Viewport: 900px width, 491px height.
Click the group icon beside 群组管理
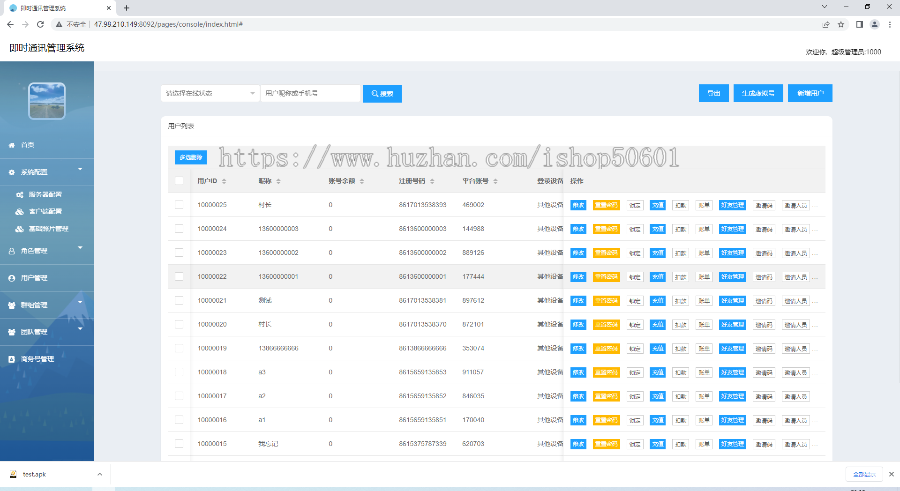tap(11, 305)
